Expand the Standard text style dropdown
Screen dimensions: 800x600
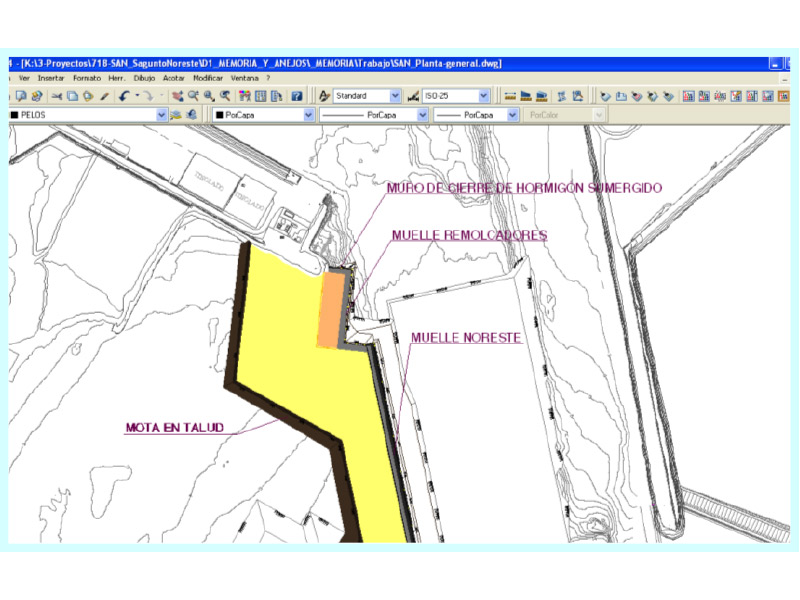coord(395,96)
